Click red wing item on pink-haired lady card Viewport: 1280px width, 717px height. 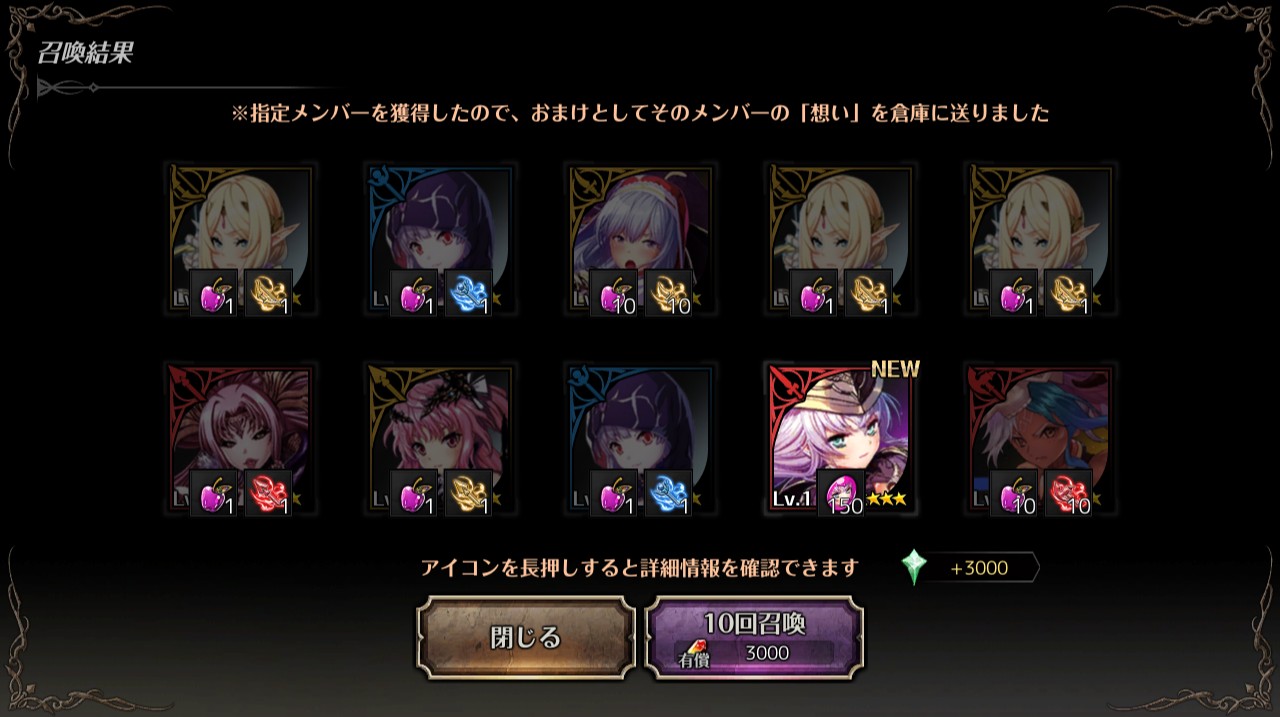click(268, 493)
